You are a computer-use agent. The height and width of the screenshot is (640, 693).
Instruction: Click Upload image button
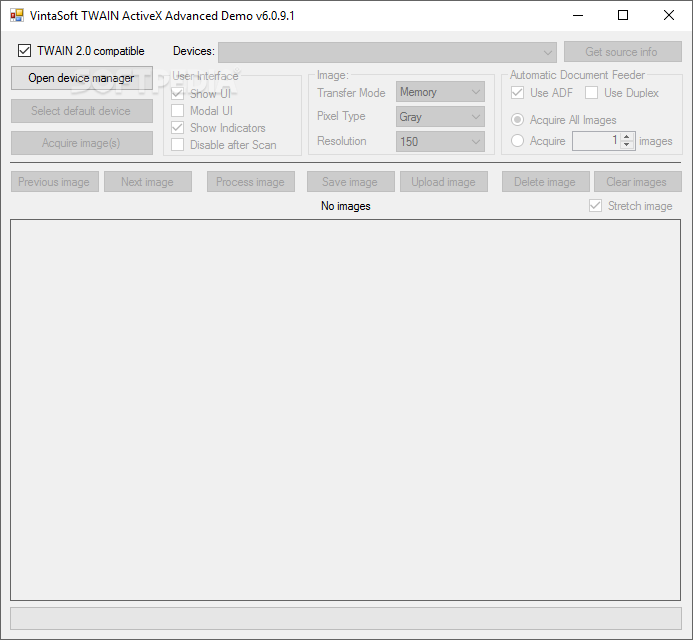[444, 182]
